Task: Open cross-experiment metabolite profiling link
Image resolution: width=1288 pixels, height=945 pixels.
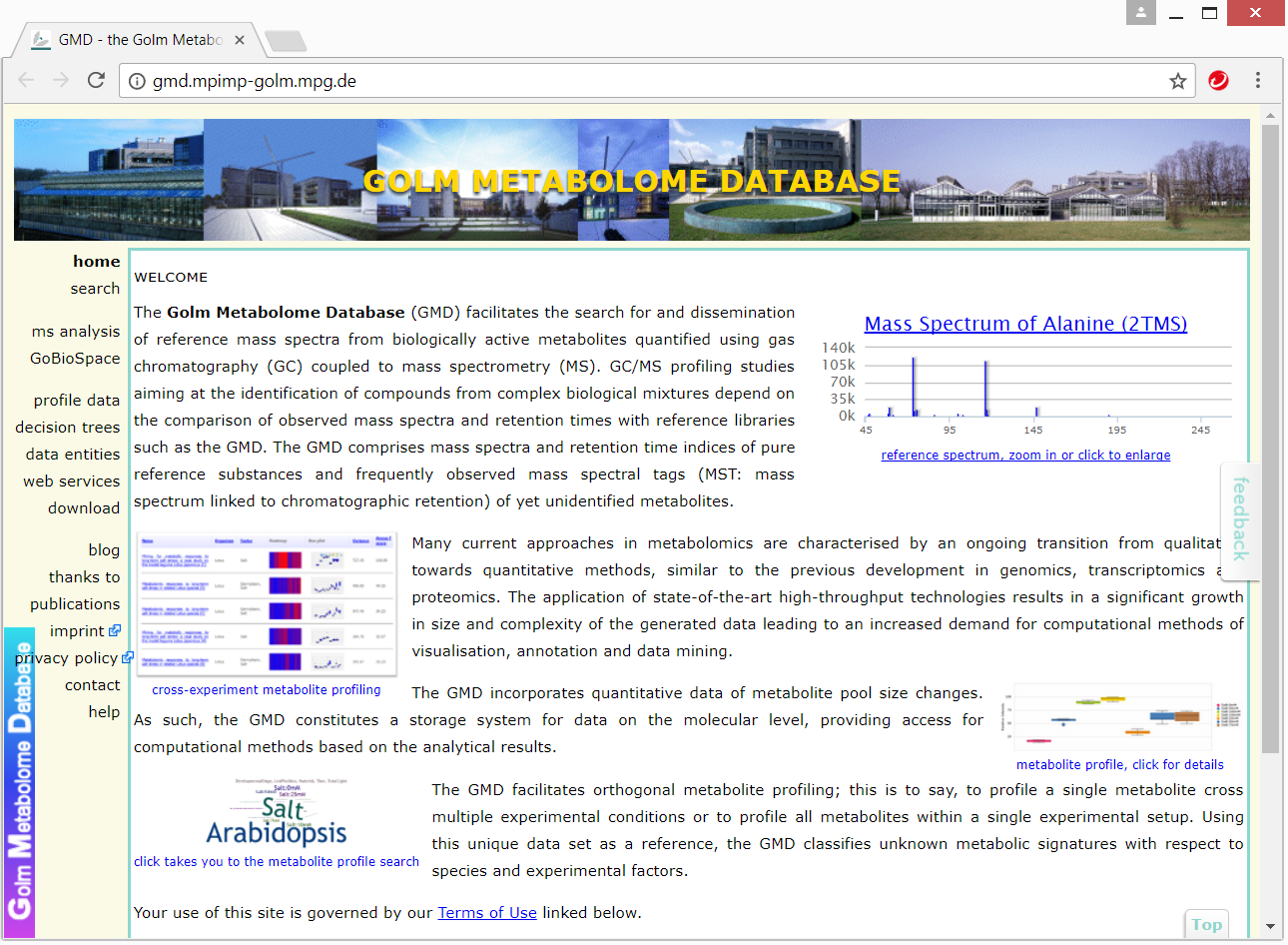Action: tap(267, 690)
